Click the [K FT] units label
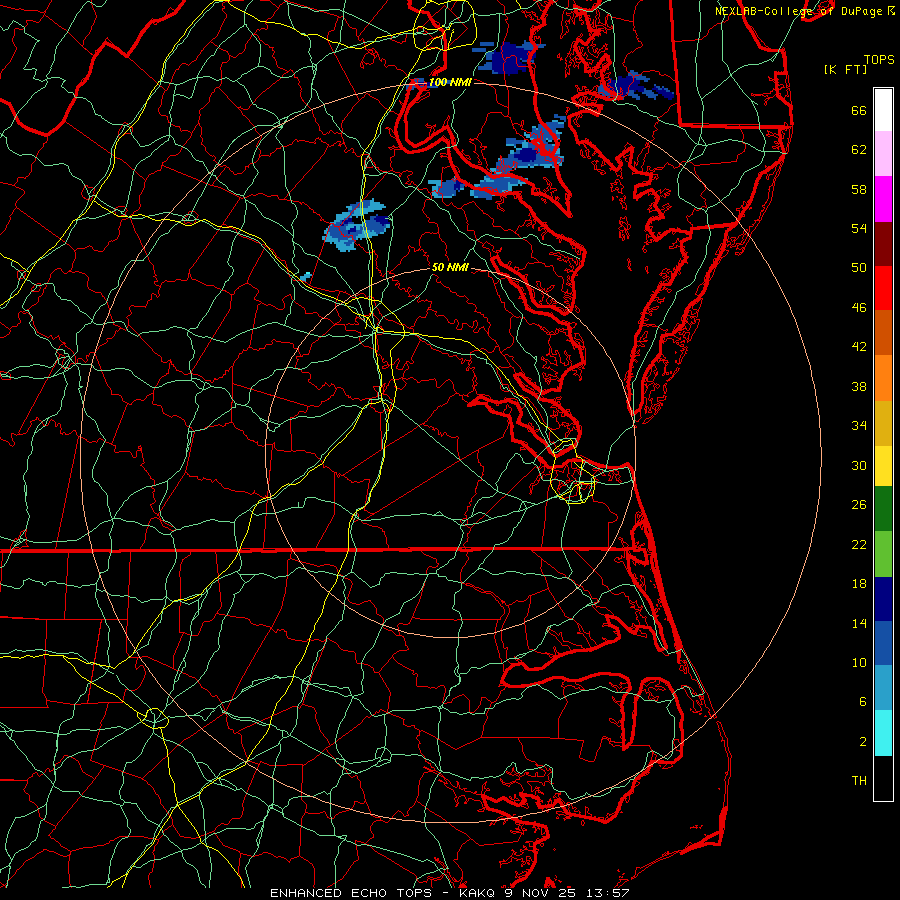900x900 pixels. (845, 69)
